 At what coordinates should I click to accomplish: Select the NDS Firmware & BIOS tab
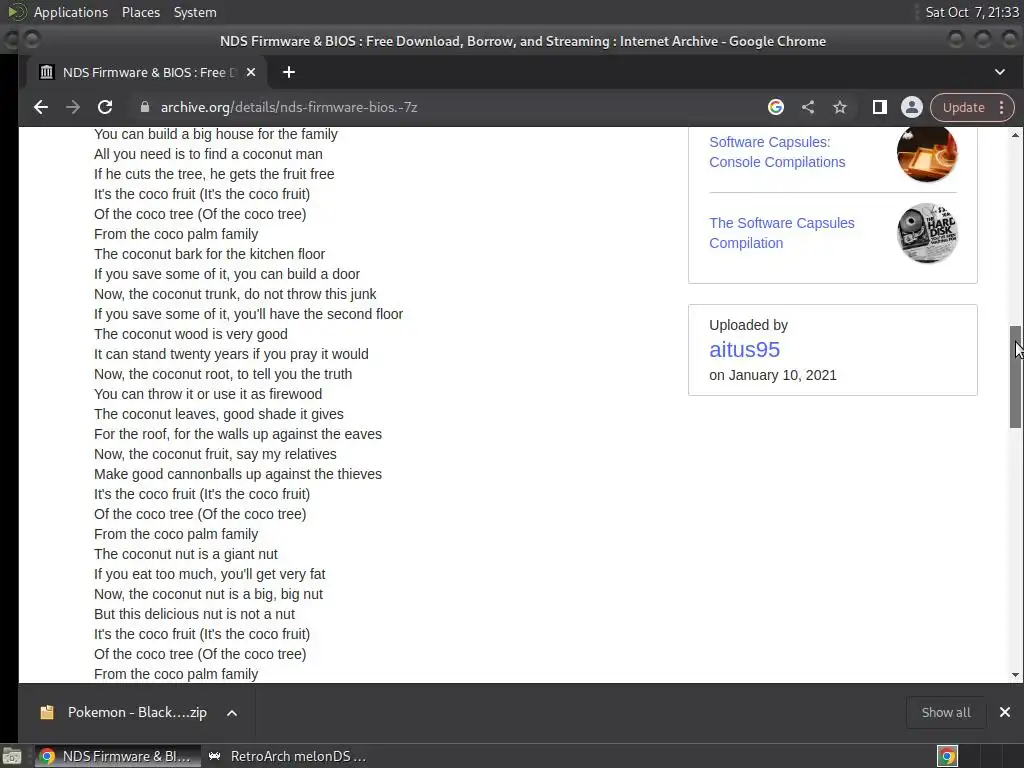pos(146,72)
